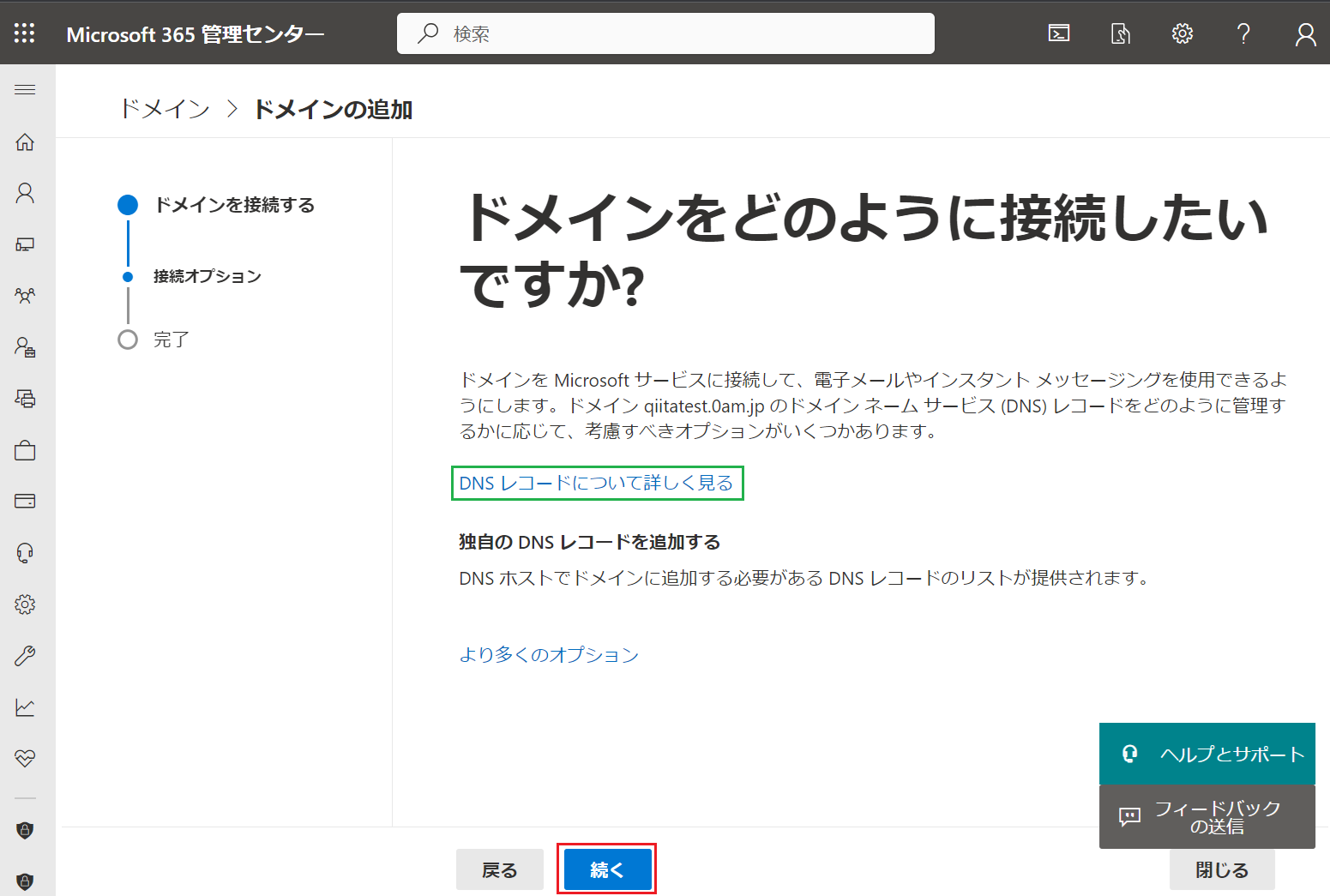The image size is (1330, 896).
Task: Click the search field
Action: (x=665, y=33)
